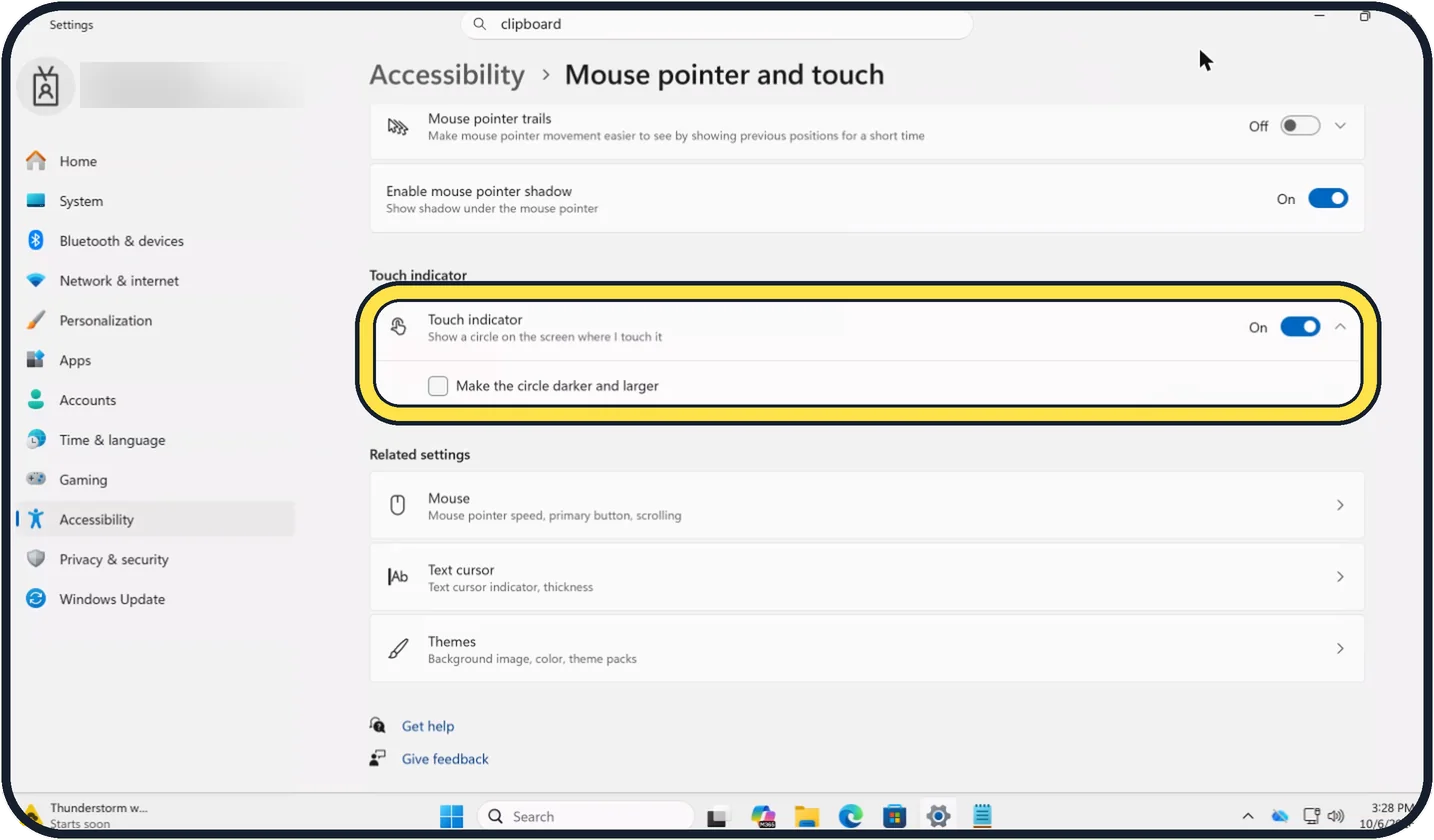Click the OneDrive cloud tray icon
Viewport: 1434px width, 840px height.
pyautogui.click(x=1280, y=817)
